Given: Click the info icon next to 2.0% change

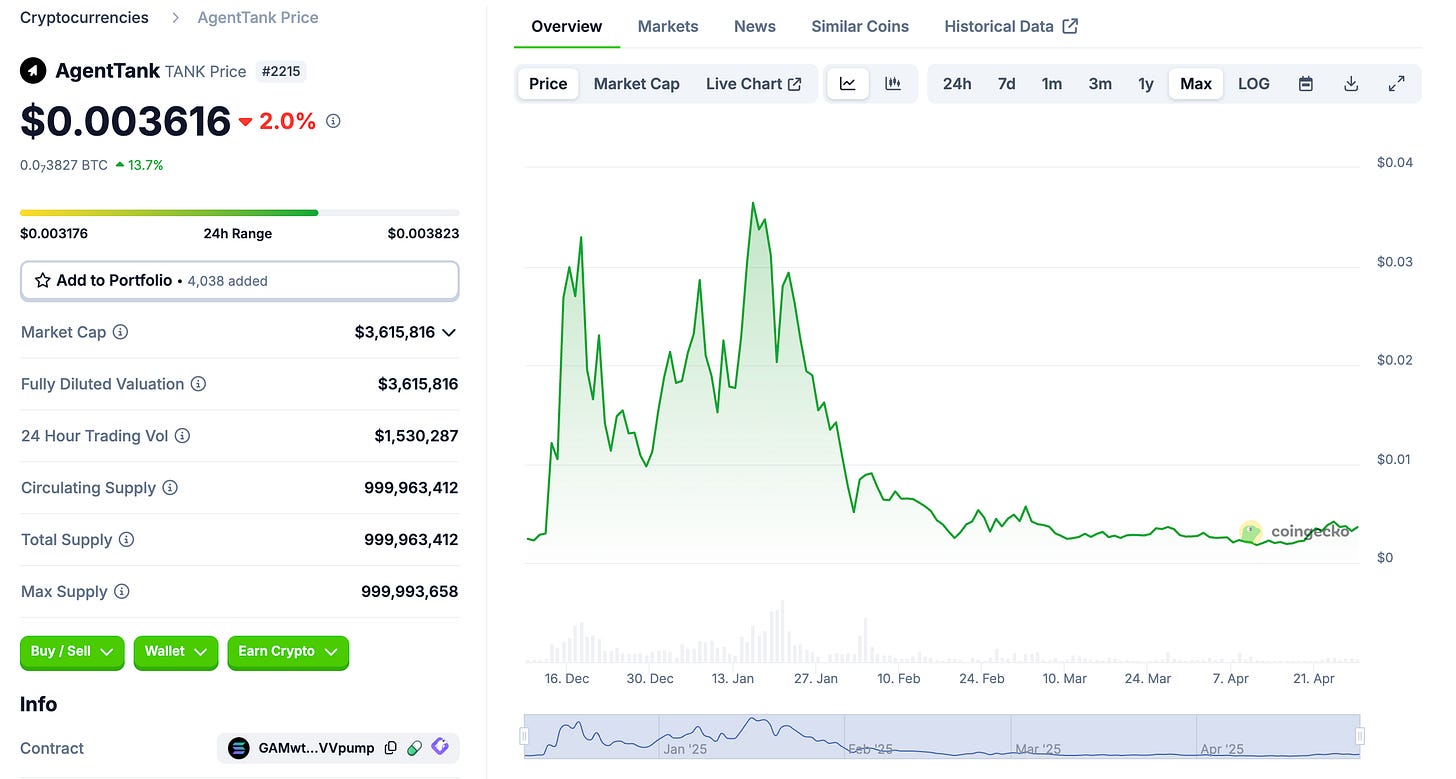Looking at the screenshot, I should click(334, 121).
